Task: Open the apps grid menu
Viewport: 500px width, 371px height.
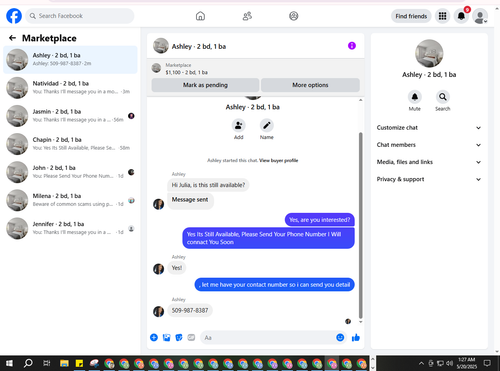Action: (x=442, y=16)
